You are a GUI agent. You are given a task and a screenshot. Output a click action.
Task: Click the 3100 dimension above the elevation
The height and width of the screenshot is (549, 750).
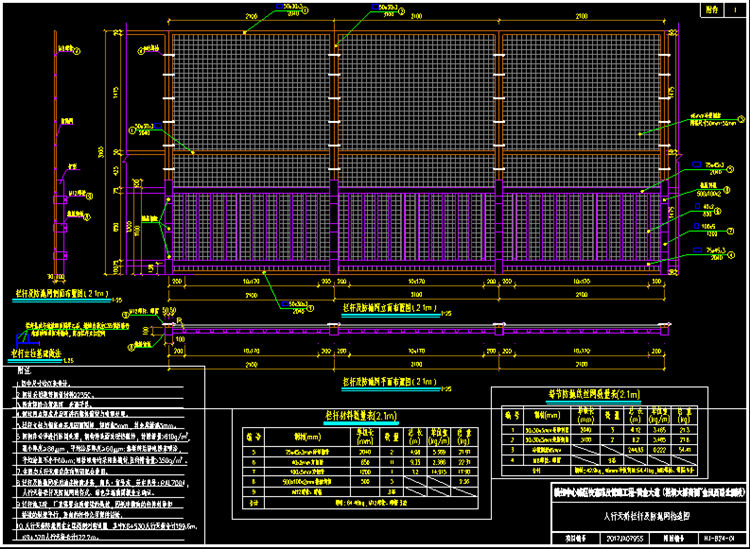[419, 18]
